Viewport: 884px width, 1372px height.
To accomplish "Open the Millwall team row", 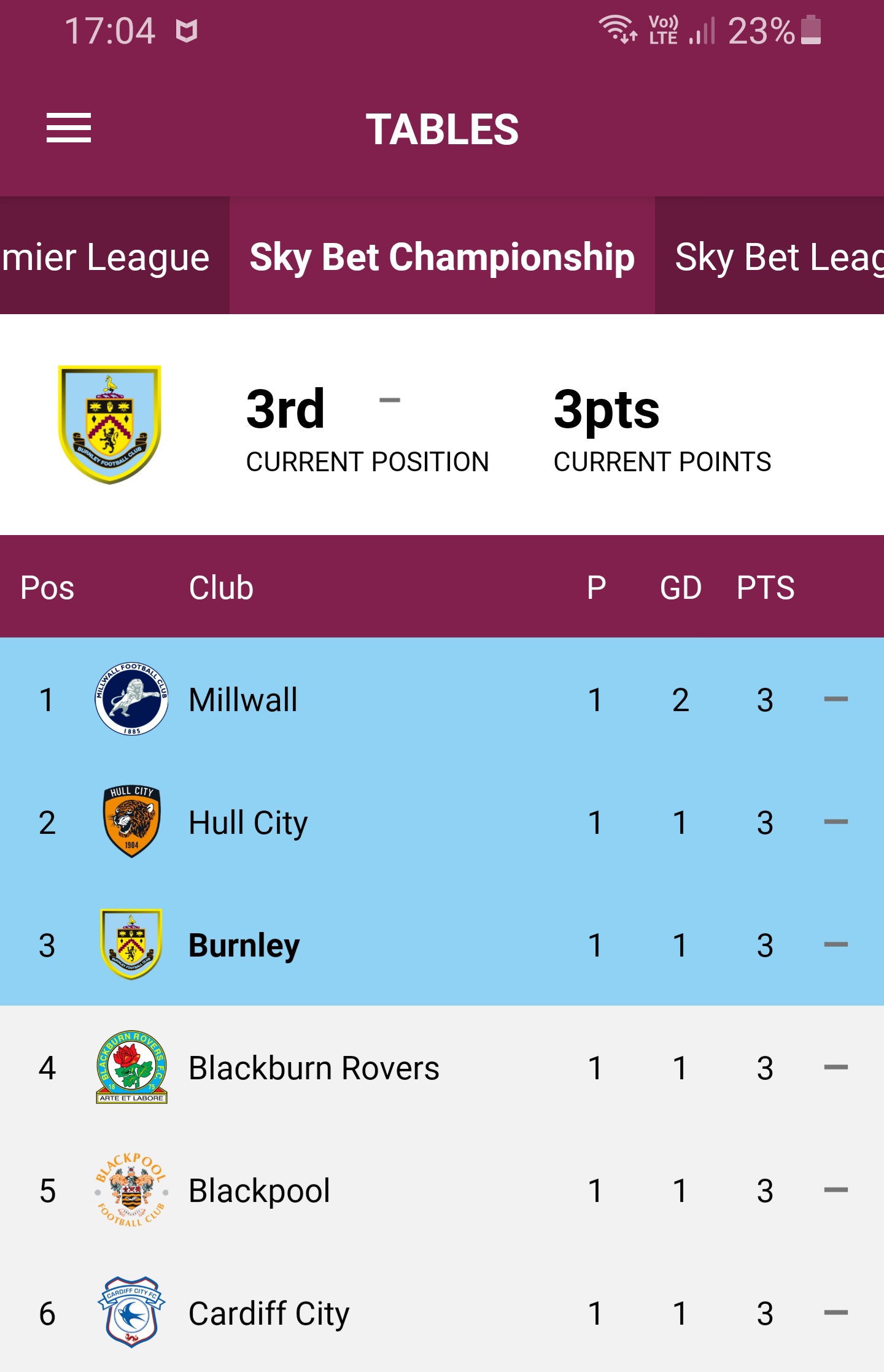I will pyautogui.click(x=442, y=699).
